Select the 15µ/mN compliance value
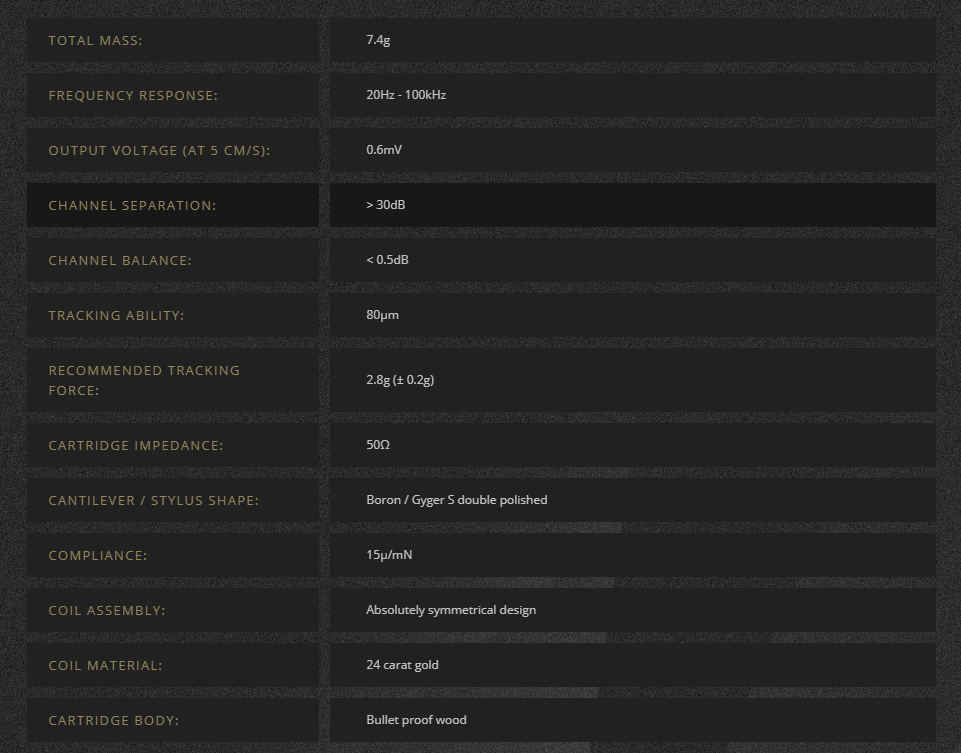The width and height of the screenshot is (961, 753). [x=389, y=555]
